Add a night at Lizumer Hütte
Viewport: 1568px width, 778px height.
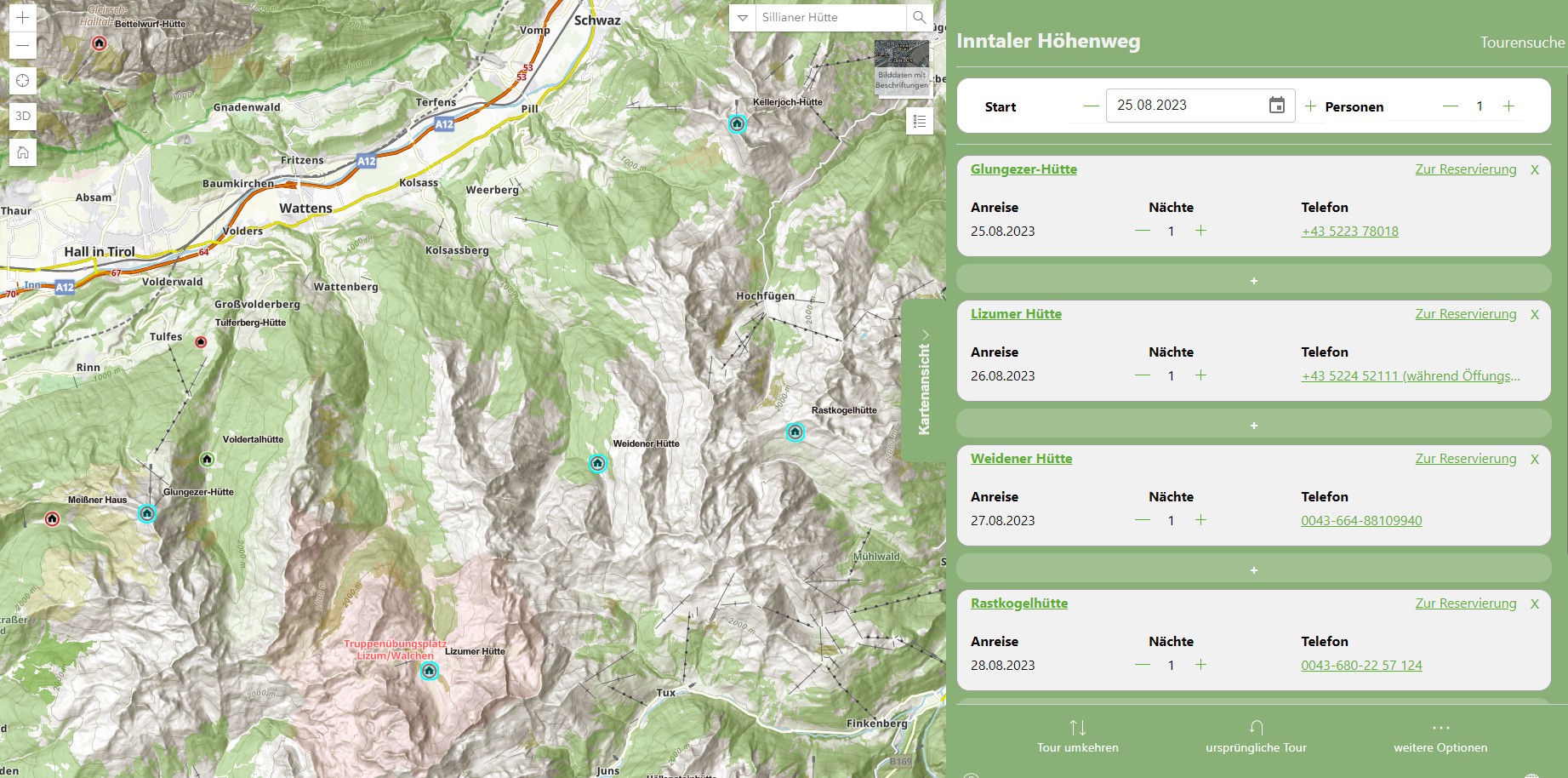[1200, 375]
